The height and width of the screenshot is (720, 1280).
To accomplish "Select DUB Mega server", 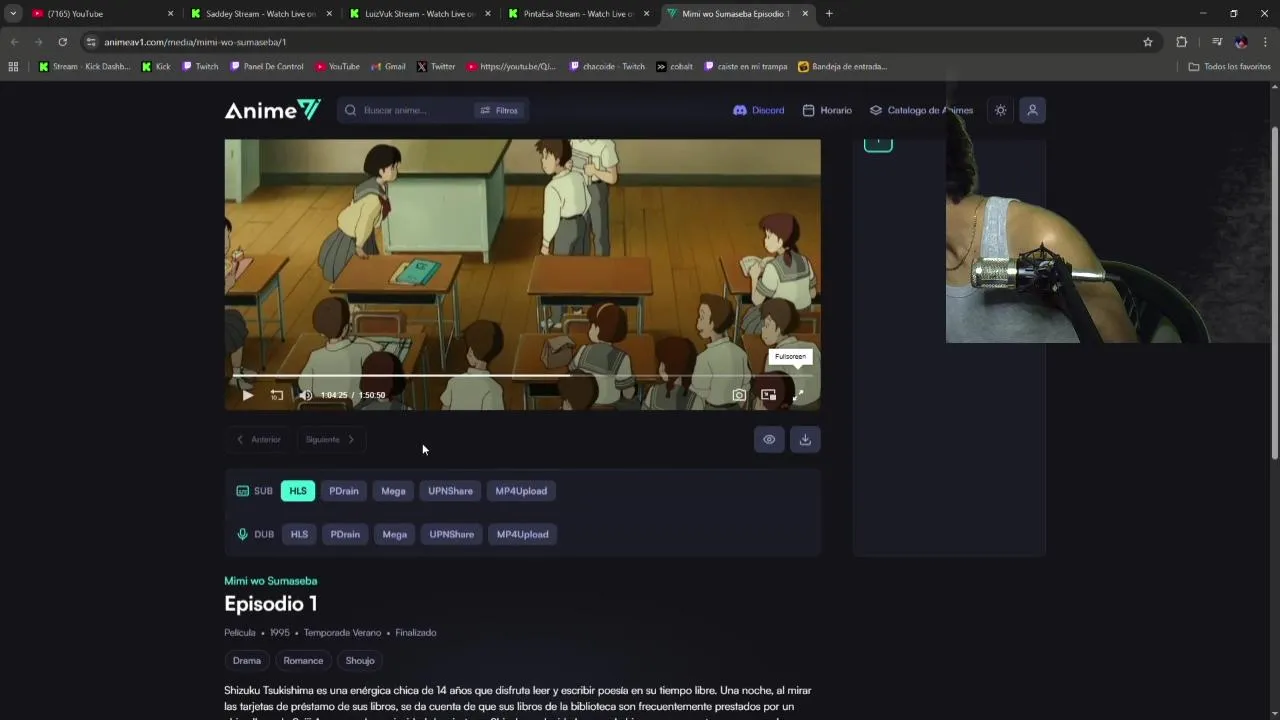I will click(394, 534).
